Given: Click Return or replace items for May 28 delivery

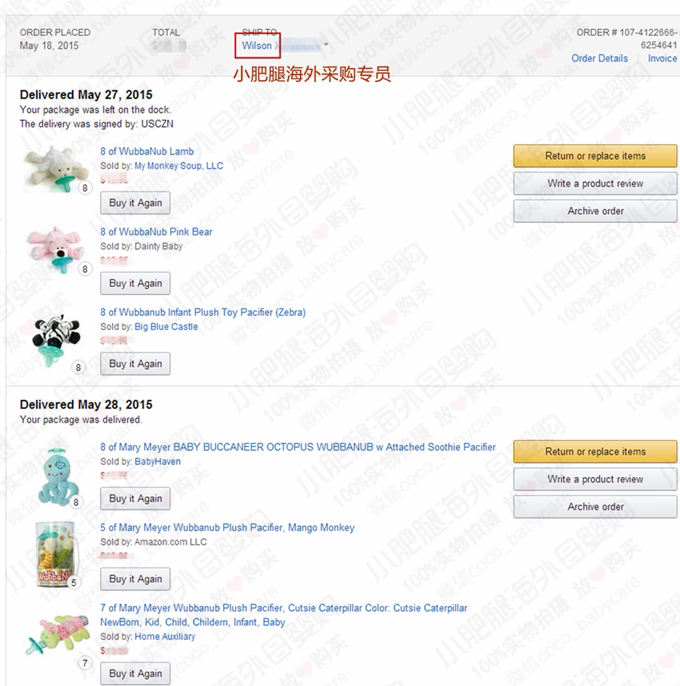Looking at the screenshot, I should coord(595,452).
